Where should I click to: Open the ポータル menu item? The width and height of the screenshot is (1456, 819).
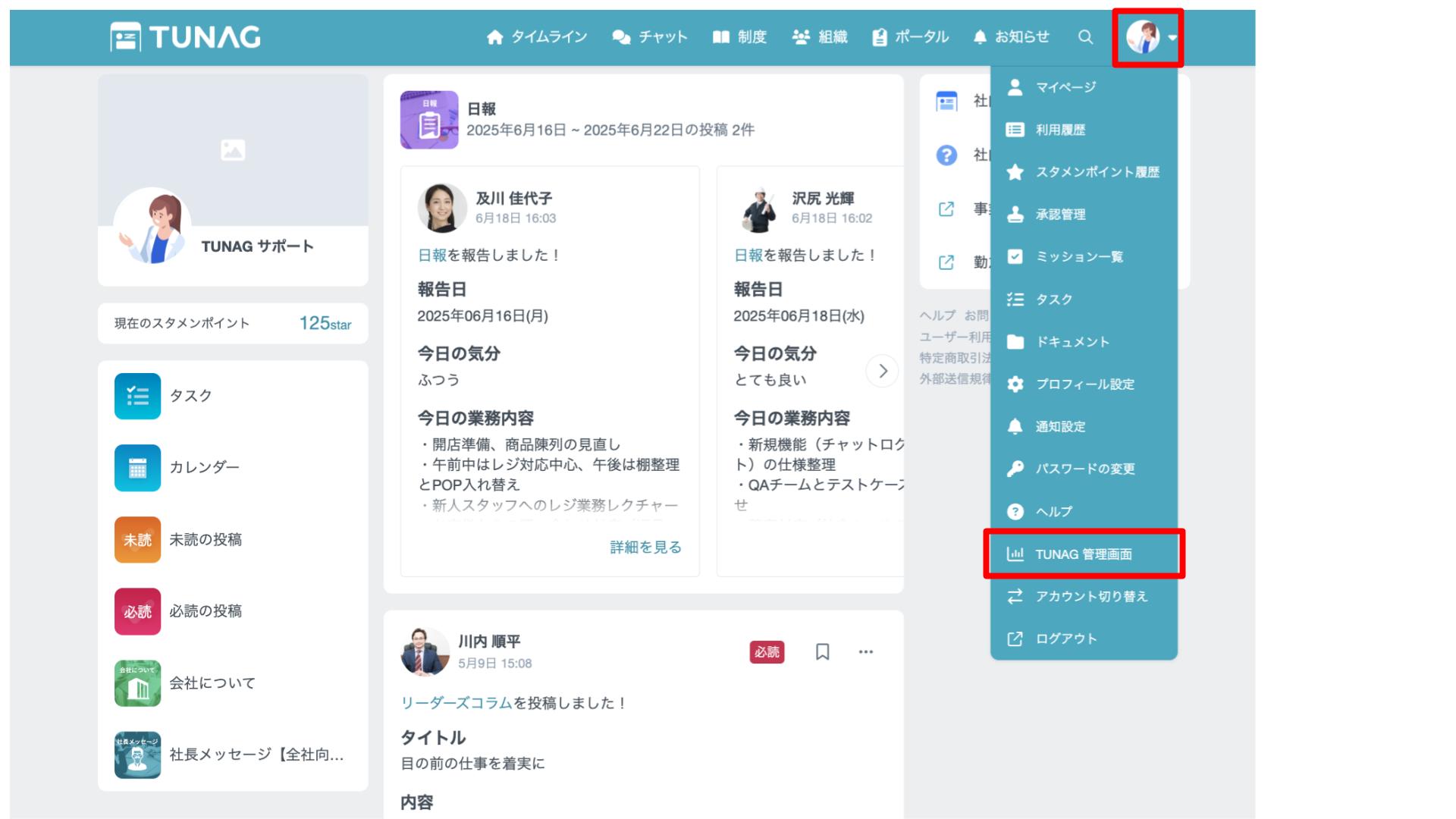tap(910, 36)
